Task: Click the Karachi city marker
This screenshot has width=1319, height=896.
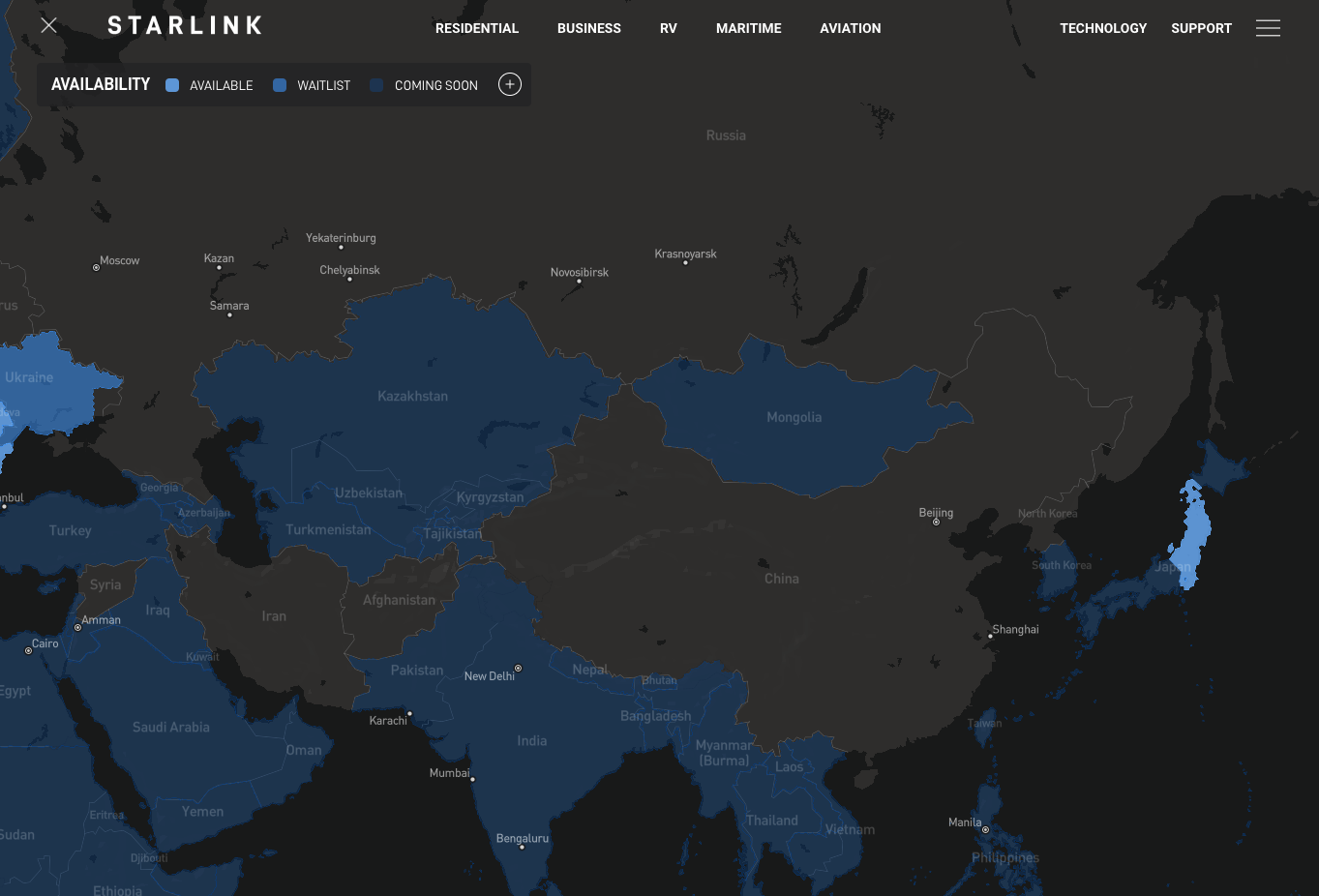Action: click(409, 713)
